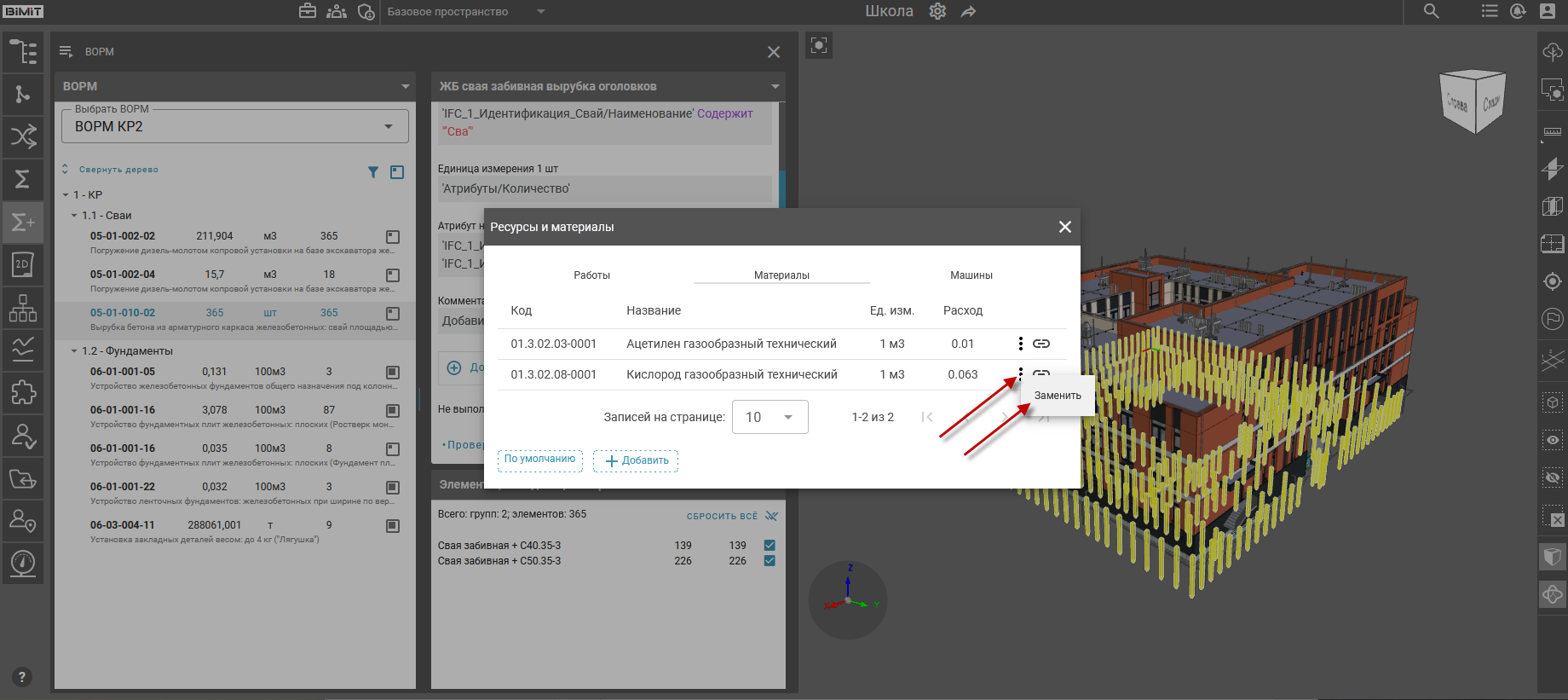Open project settings gear next to Школа

tap(937, 12)
